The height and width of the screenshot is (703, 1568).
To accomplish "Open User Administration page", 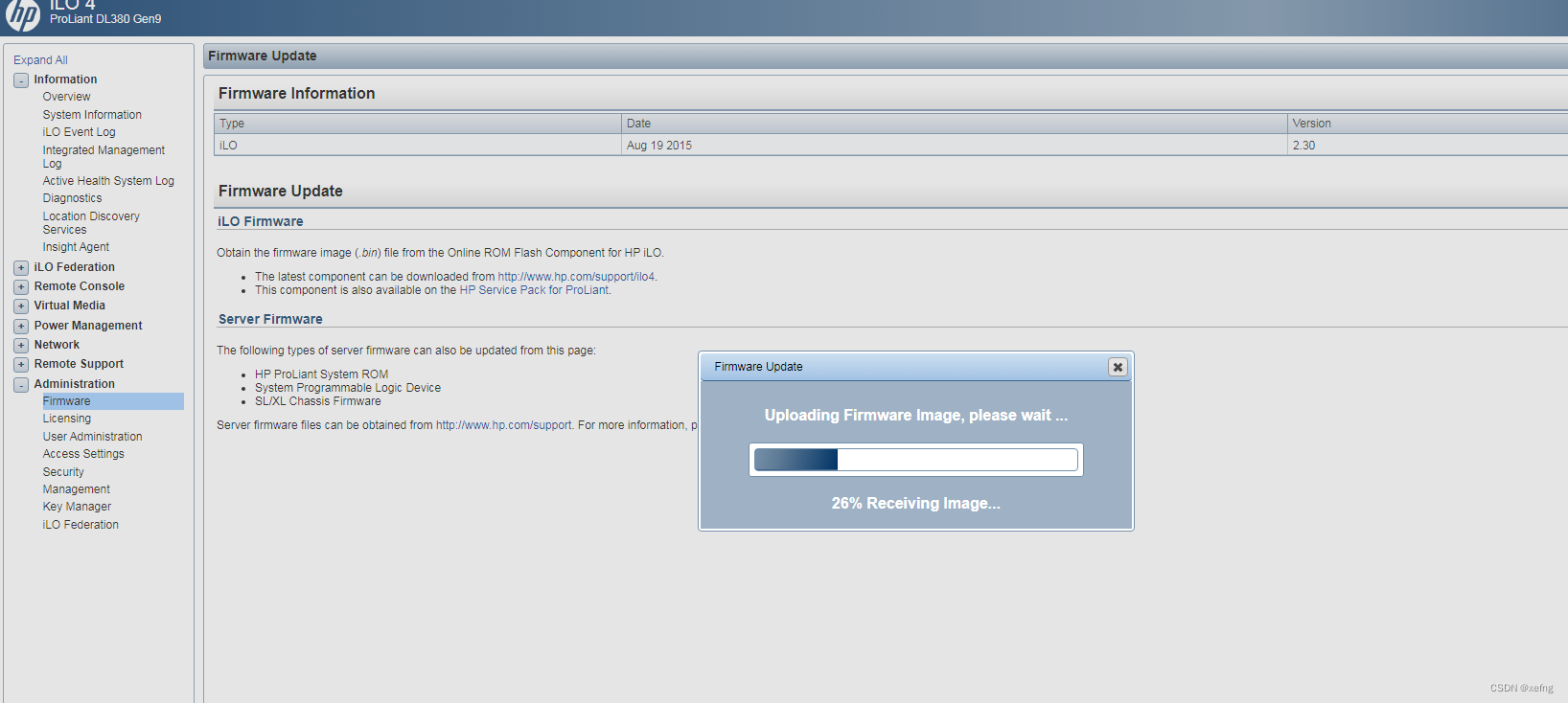I will [92, 437].
